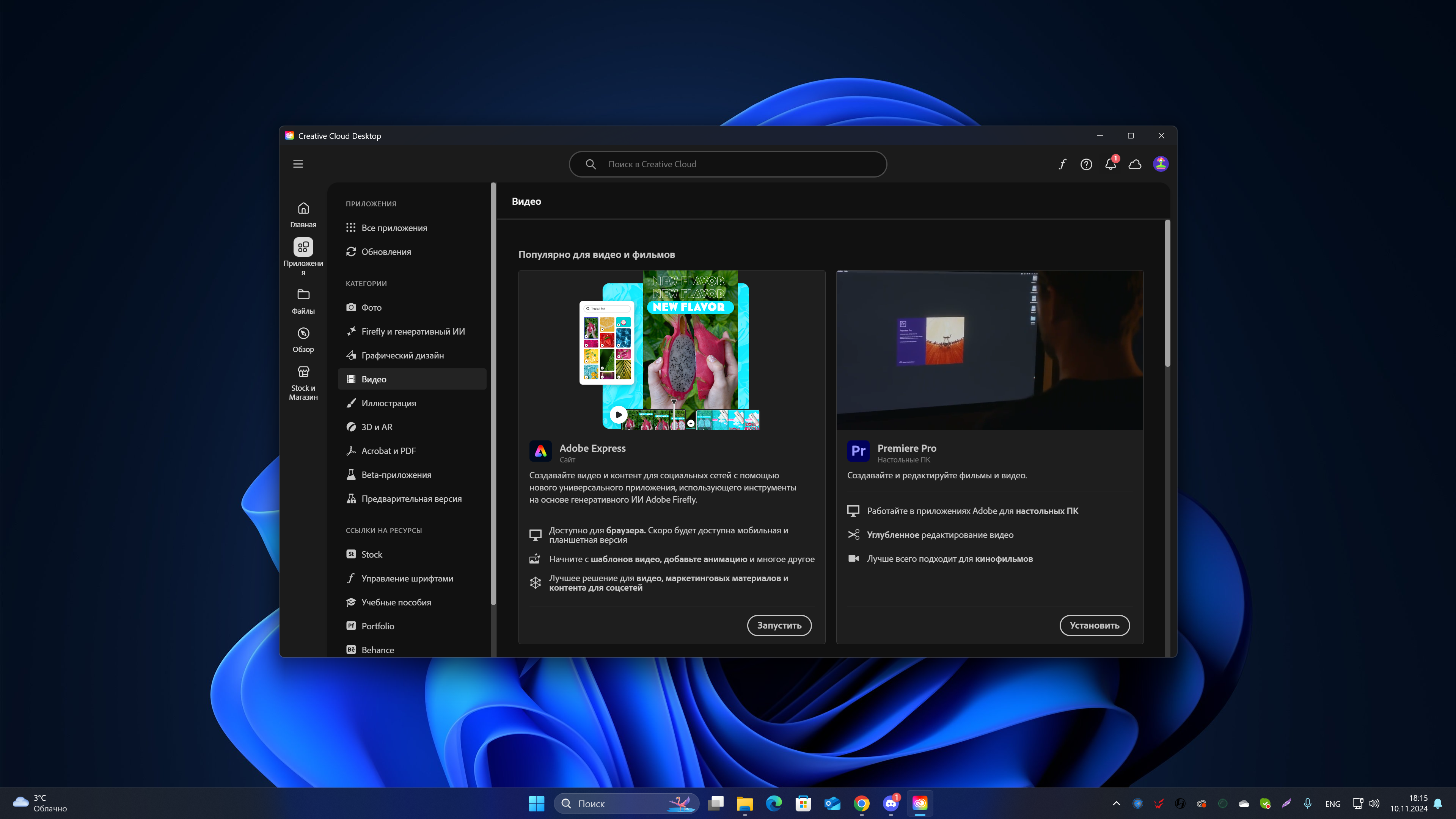Open the weather widget showing Облачно
Viewport: 1456px width, 819px height.
click(39, 803)
